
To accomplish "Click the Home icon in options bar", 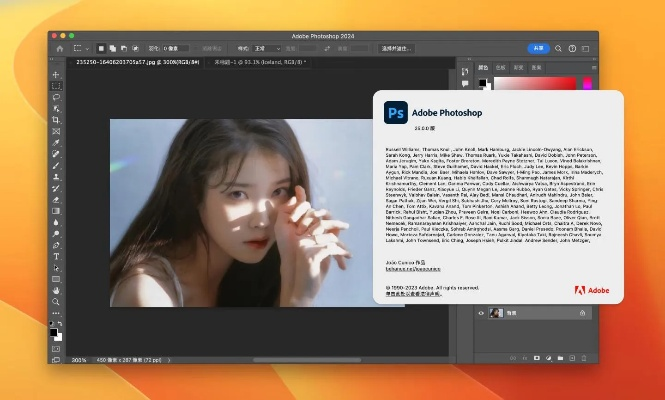I will [x=60, y=47].
